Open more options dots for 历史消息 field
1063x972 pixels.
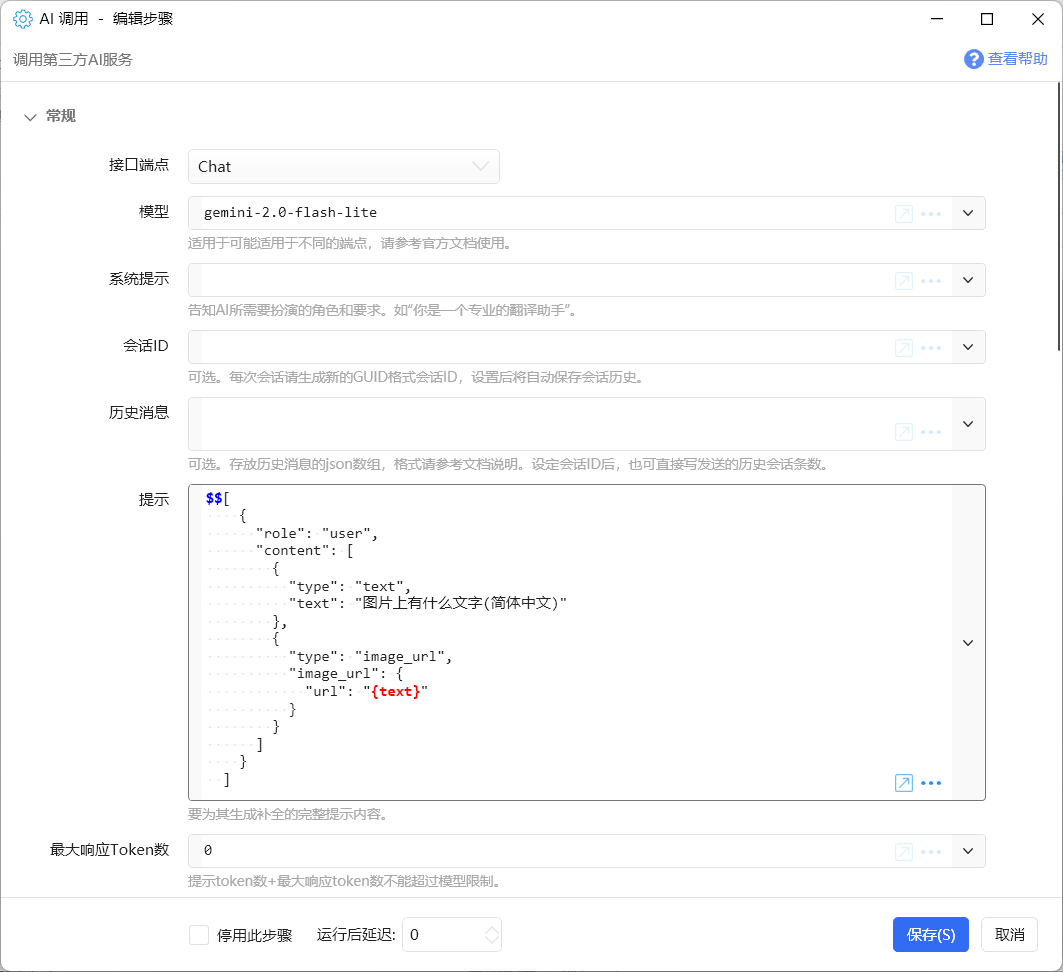point(931,432)
